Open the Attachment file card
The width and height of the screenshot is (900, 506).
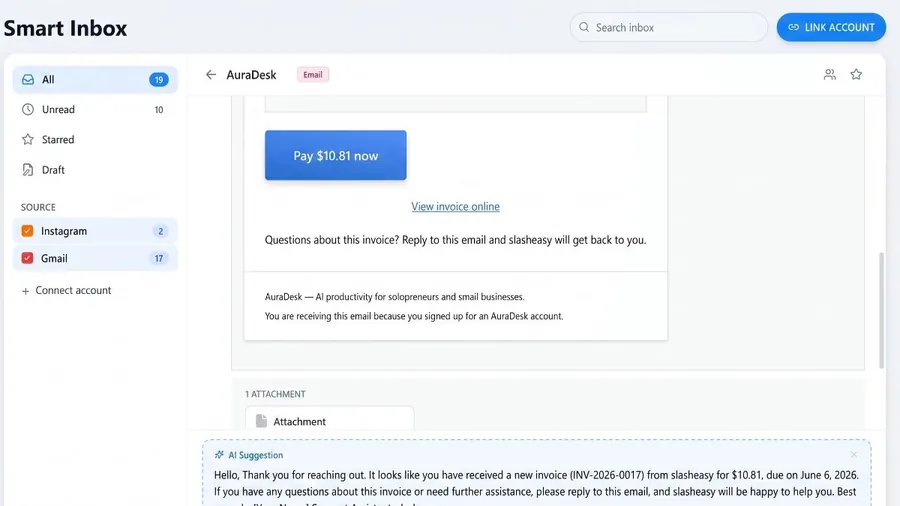[329, 419]
